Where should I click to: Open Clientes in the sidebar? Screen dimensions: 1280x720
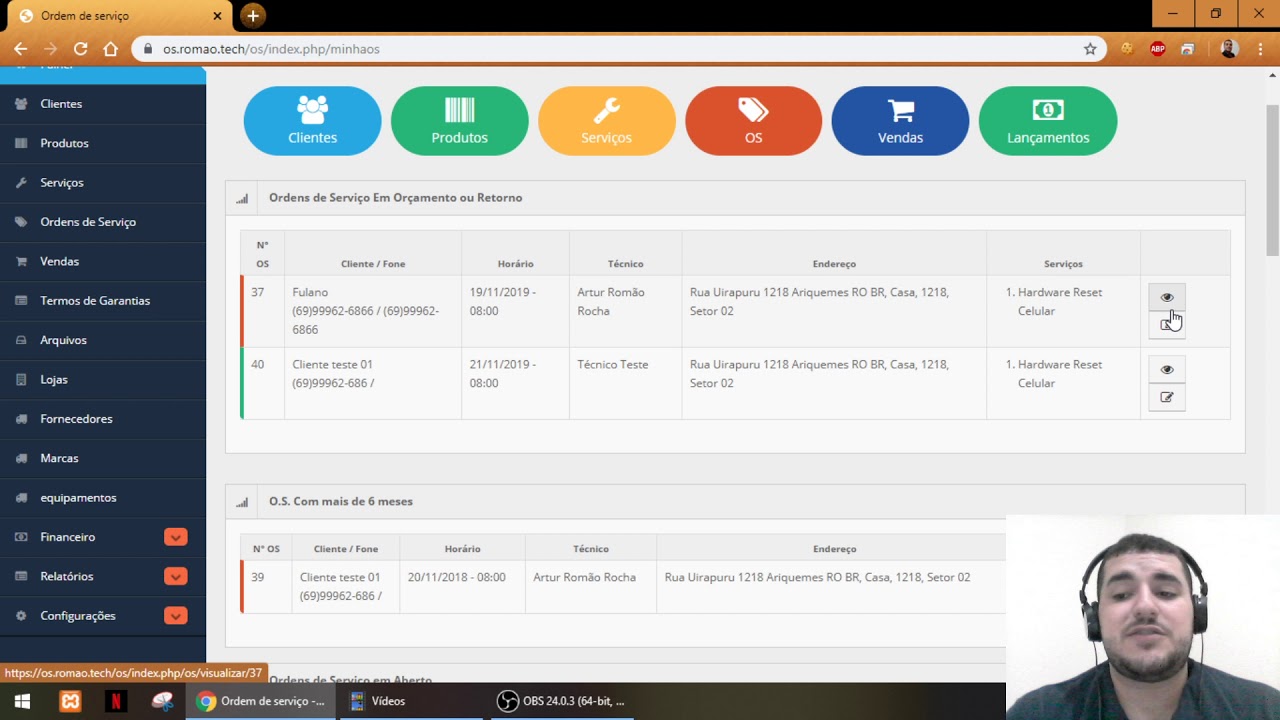(102, 104)
